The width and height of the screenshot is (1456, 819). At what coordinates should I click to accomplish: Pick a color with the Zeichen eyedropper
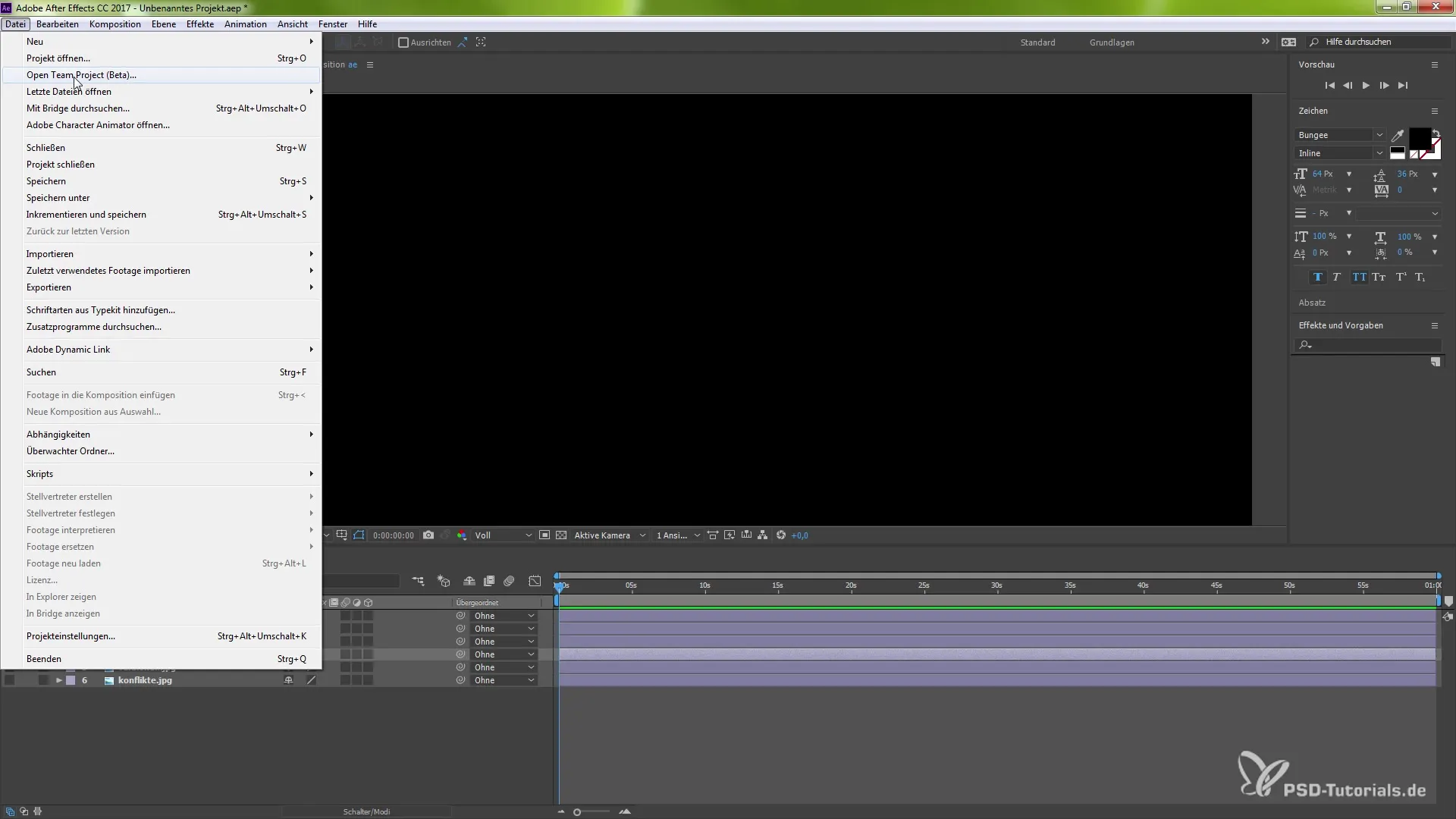[1398, 136]
